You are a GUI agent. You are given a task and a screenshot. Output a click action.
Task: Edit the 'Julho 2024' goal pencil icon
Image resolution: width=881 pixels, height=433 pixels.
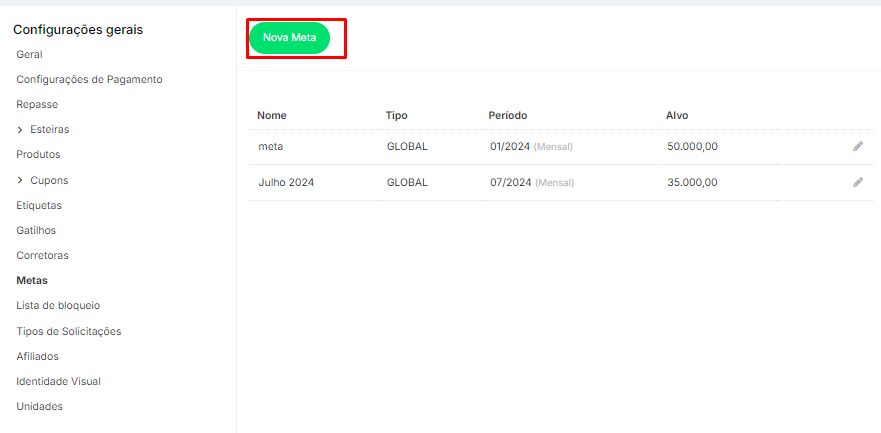point(857,182)
